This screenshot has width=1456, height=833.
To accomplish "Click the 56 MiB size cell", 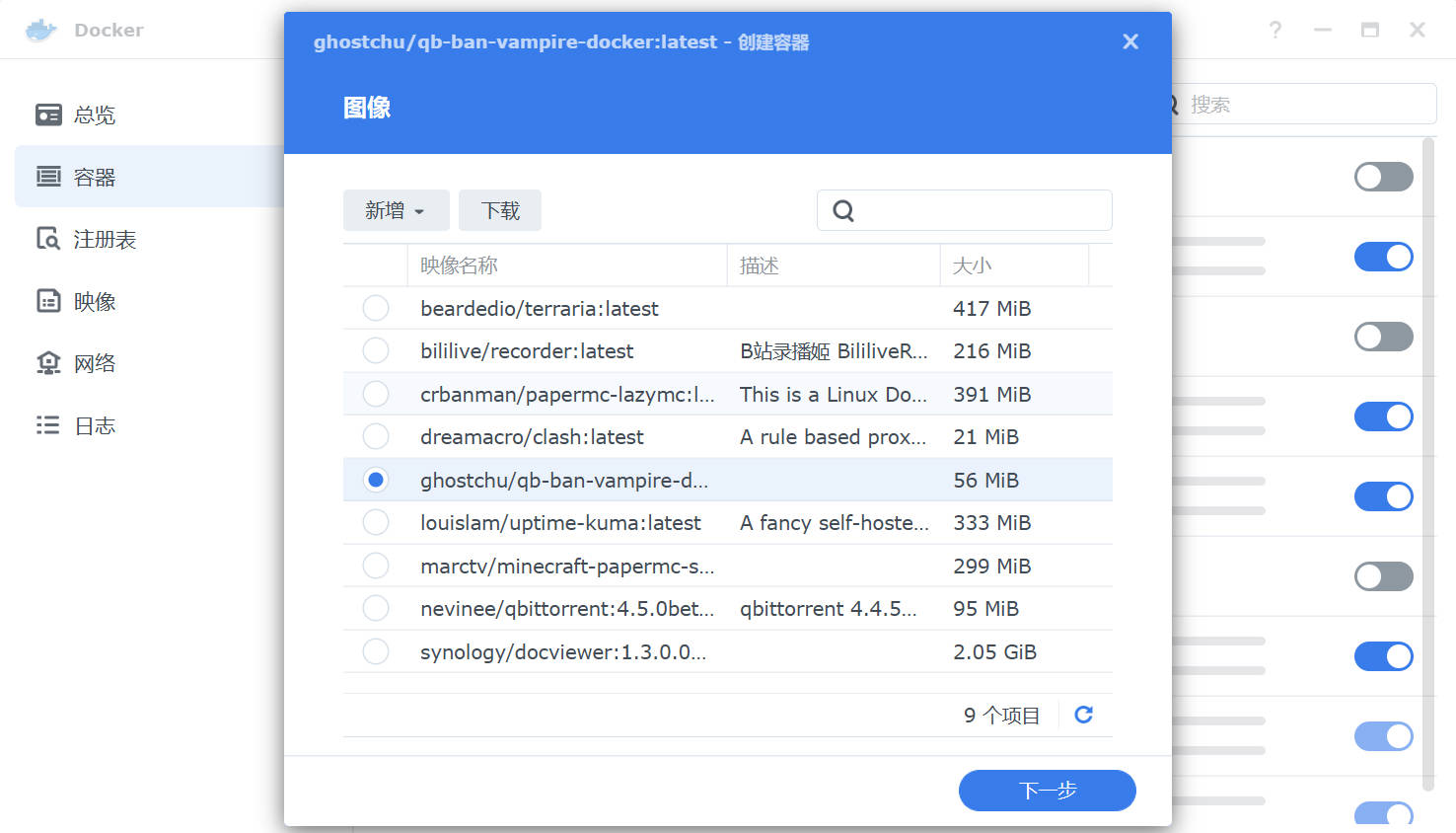I will click(x=985, y=480).
